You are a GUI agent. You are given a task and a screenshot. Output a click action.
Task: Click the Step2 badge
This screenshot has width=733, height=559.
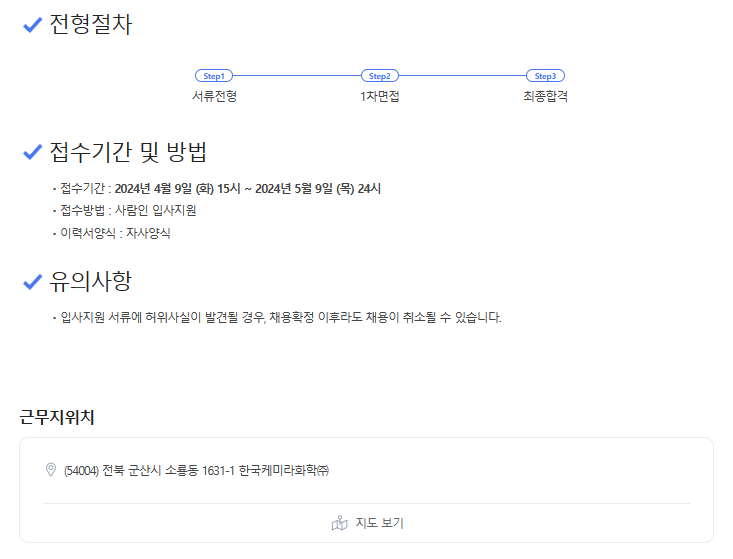pyautogui.click(x=380, y=76)
